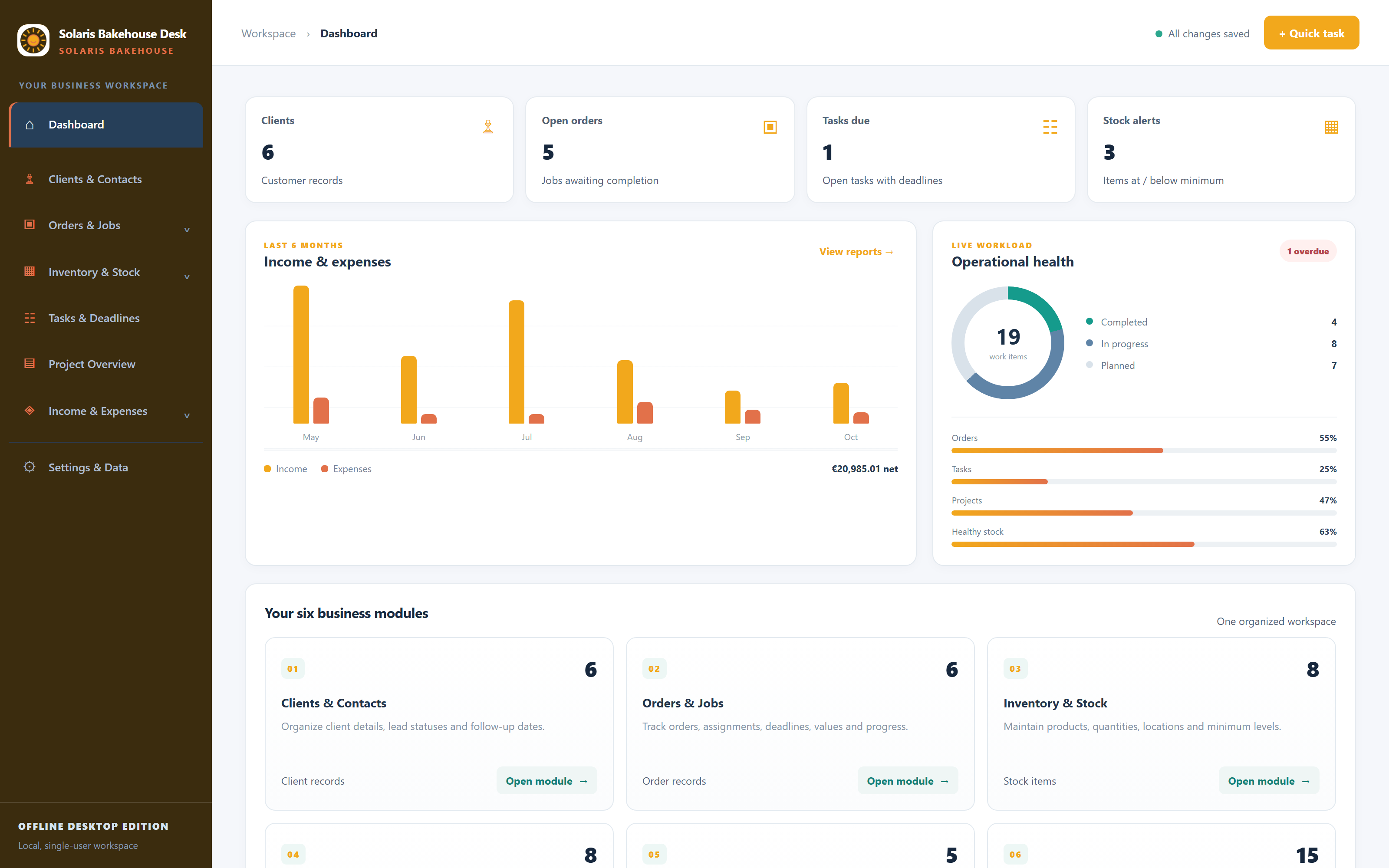Open module for Clients & Contacts card
This screenshot has width=1389, height=868.
(x=546, y=781)
